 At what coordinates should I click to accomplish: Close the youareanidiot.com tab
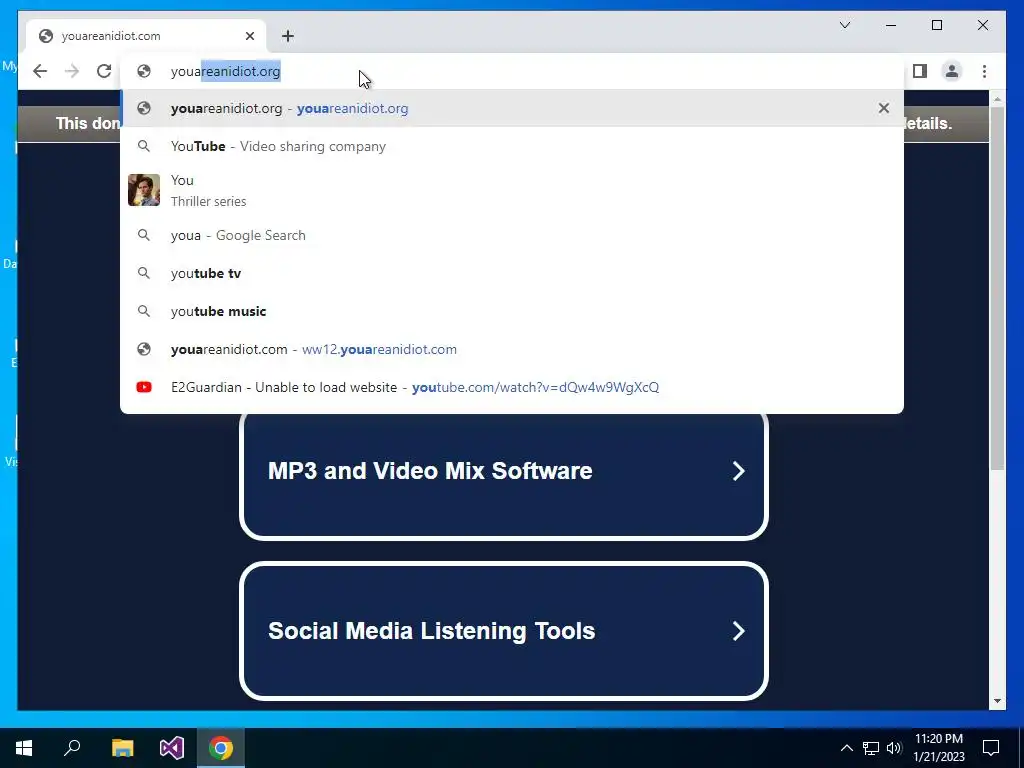[x=249, y=36]
